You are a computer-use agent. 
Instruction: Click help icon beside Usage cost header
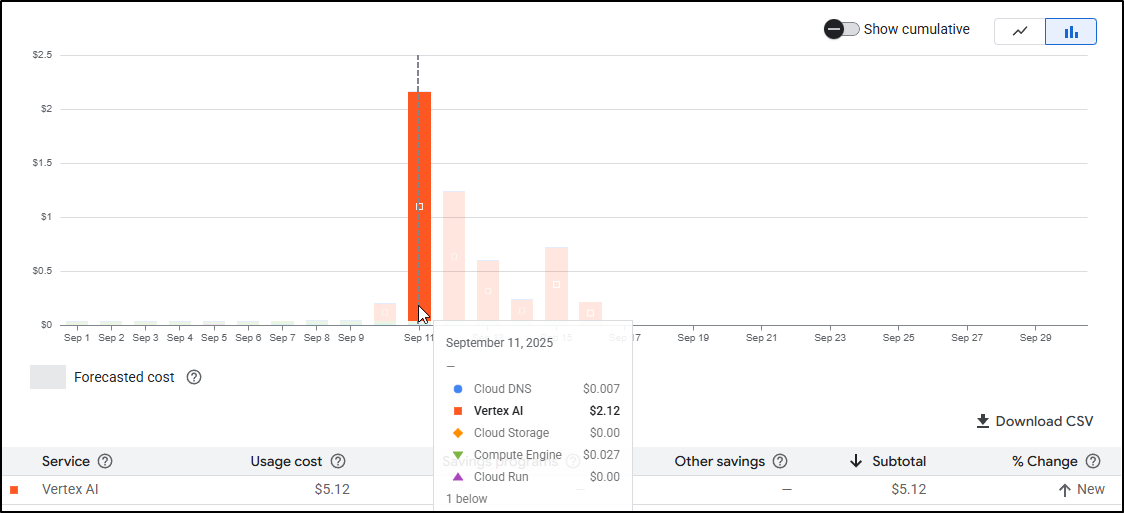click(338, 461)
